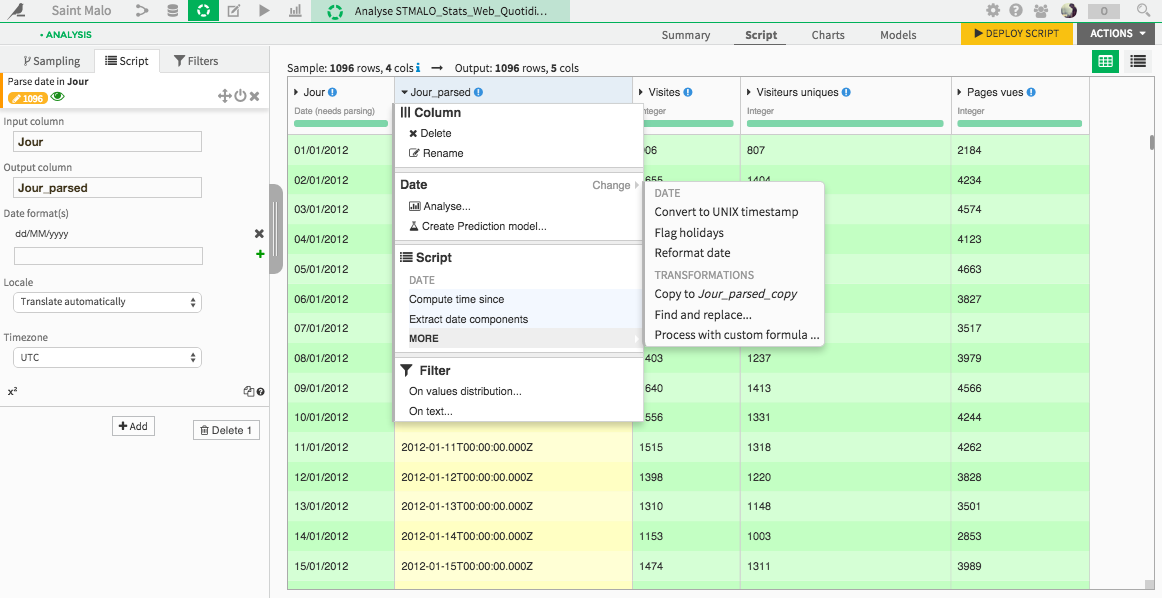Image resolution: width=1162 pixels, height=598 pixels.
Task: Select the green table view toggle
Action: (x=1105, y=61)
